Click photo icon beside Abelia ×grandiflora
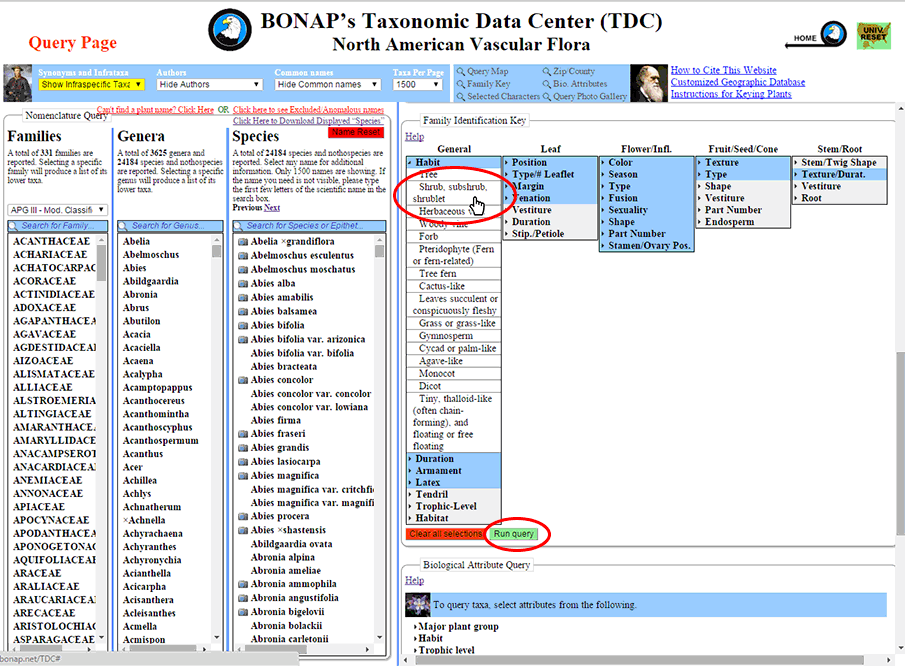The width and height of the screenshot is (905, 666). 243,242
